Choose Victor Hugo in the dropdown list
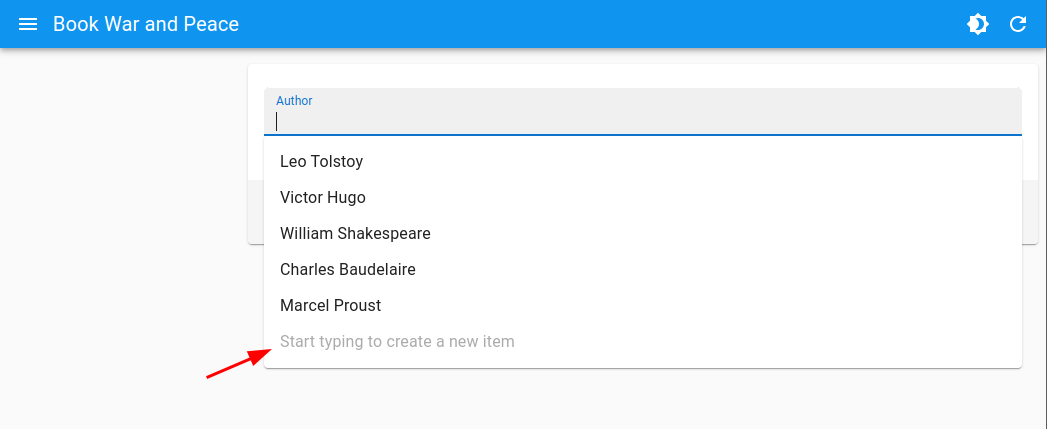Screen dimensions: 1047x429 [x=322, y=197]
